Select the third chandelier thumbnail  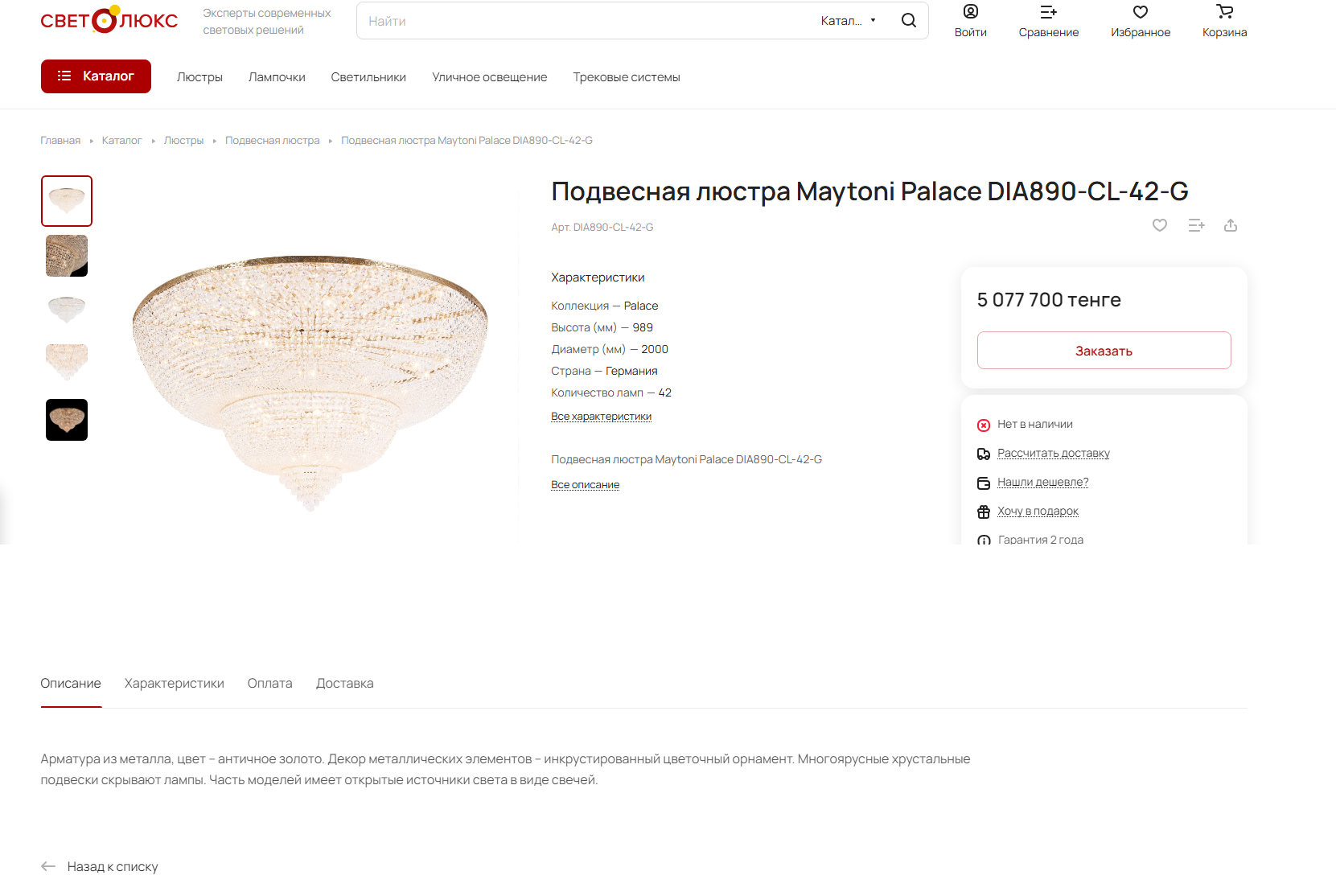[67, 310]
